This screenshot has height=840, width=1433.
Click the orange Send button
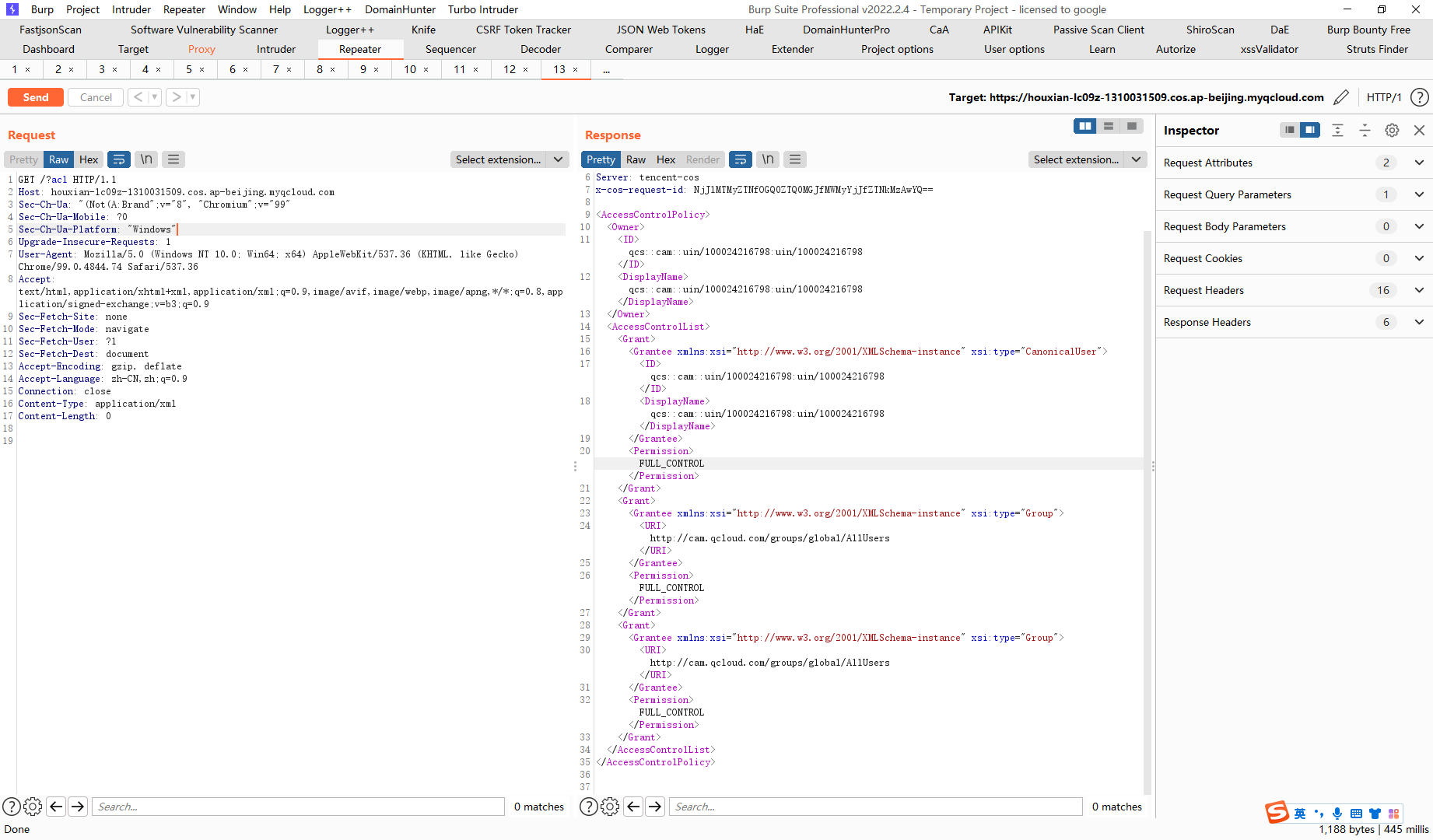[x=36, y=97]
